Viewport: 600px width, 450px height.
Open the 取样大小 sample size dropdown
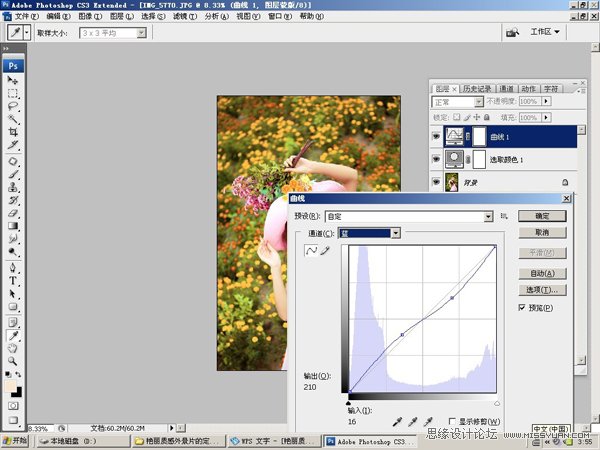[142, 33]
